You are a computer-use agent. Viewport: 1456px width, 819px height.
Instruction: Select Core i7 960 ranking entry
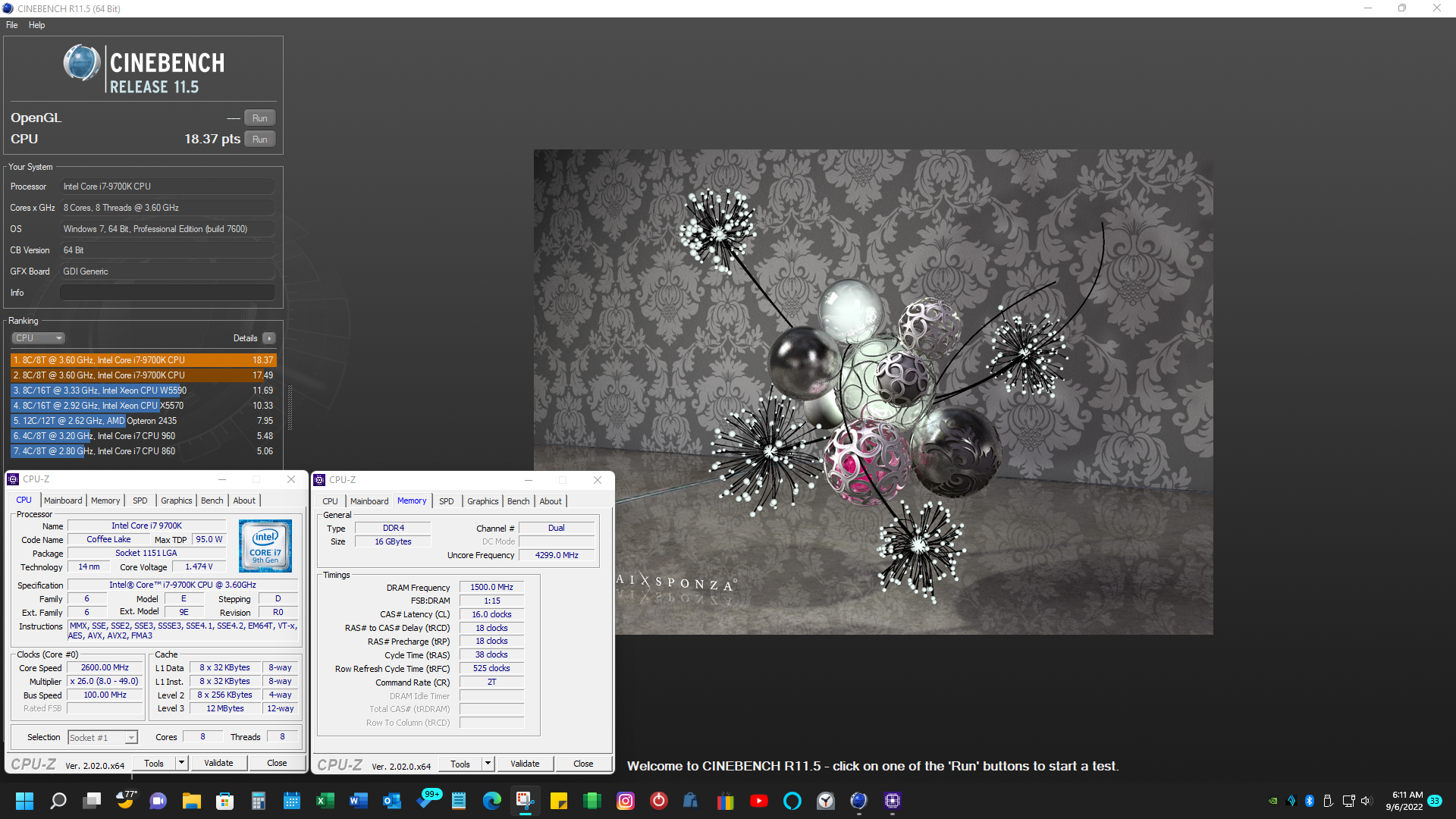(143, 436)
